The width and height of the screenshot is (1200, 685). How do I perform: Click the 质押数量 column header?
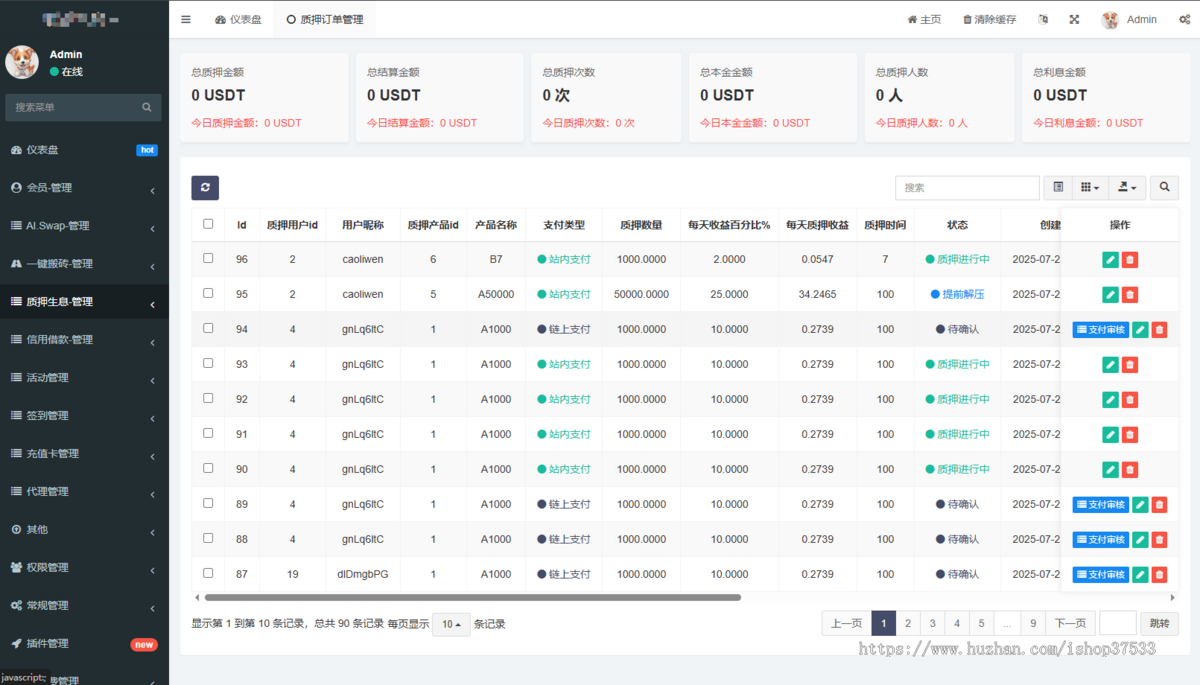[x=641, y=225]
